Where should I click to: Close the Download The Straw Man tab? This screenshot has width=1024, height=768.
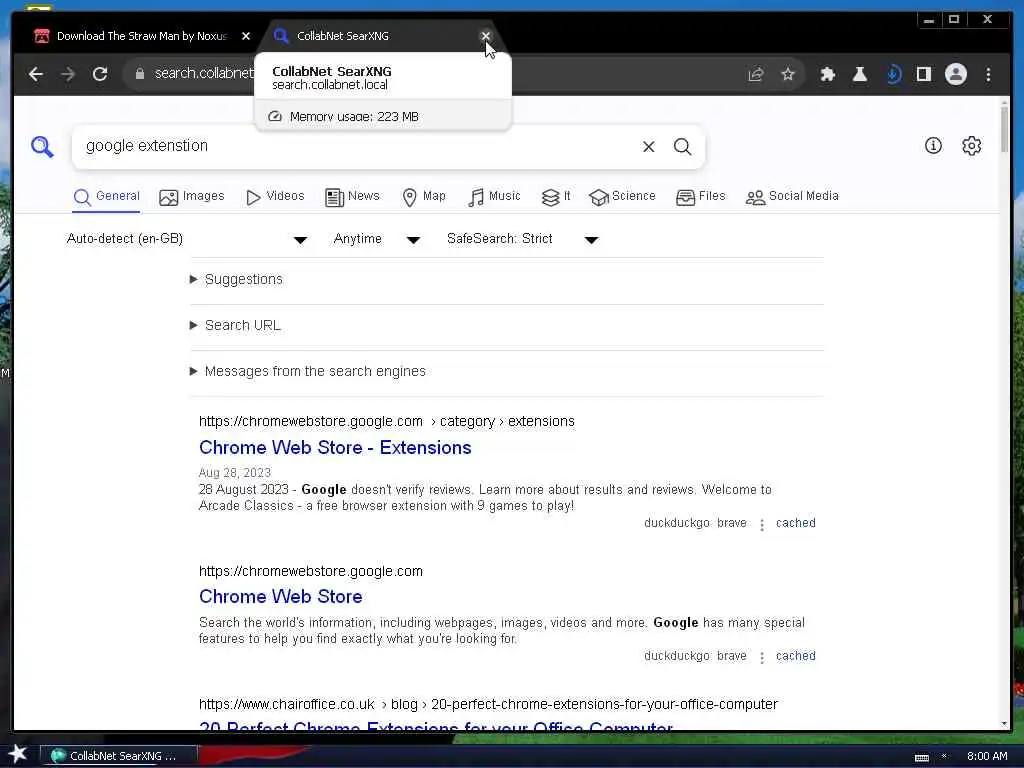246,36
